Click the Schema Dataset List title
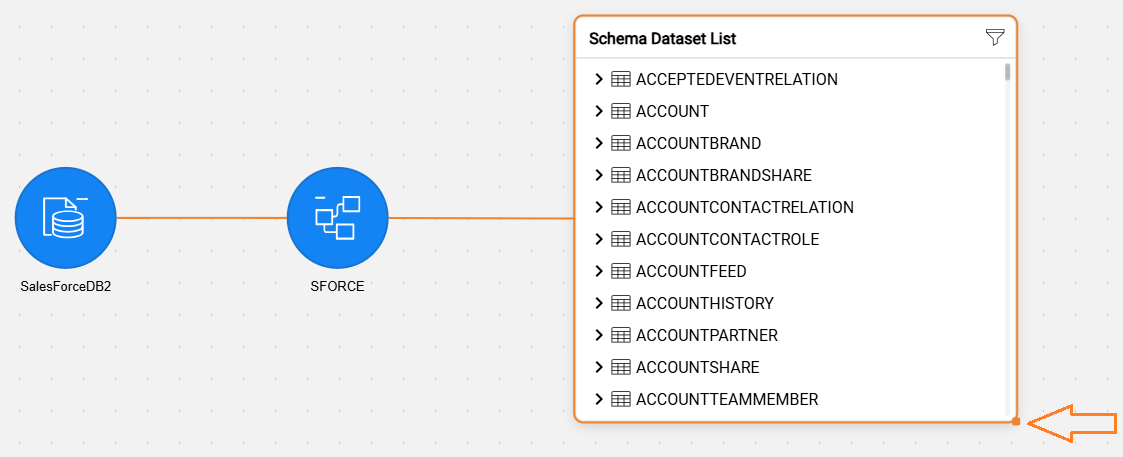The image size is (1123, 457). coord(662,39)
